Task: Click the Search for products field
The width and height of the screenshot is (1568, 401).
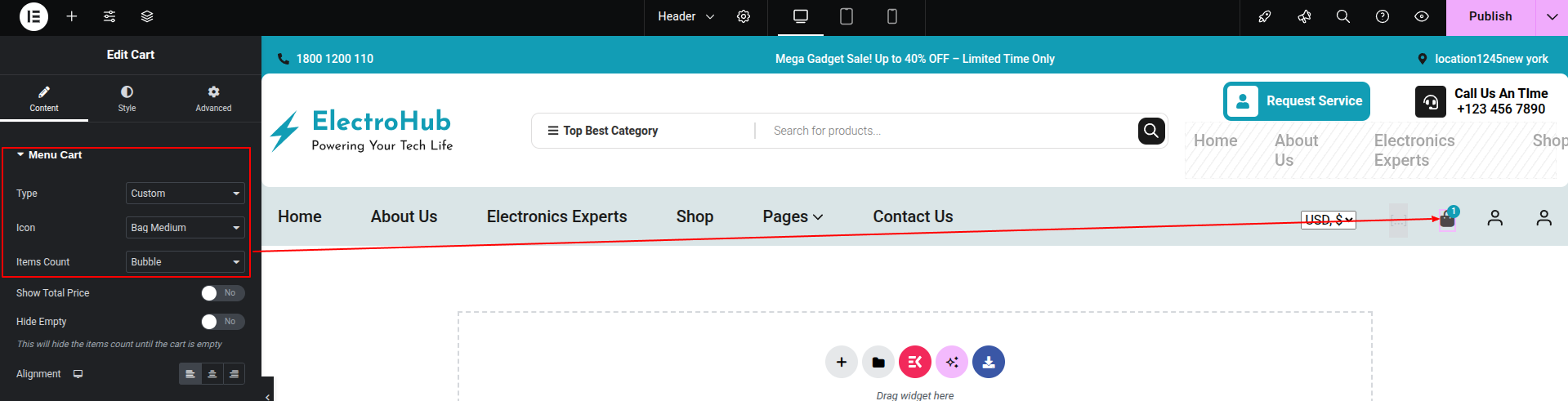Action: click(948, 131)
